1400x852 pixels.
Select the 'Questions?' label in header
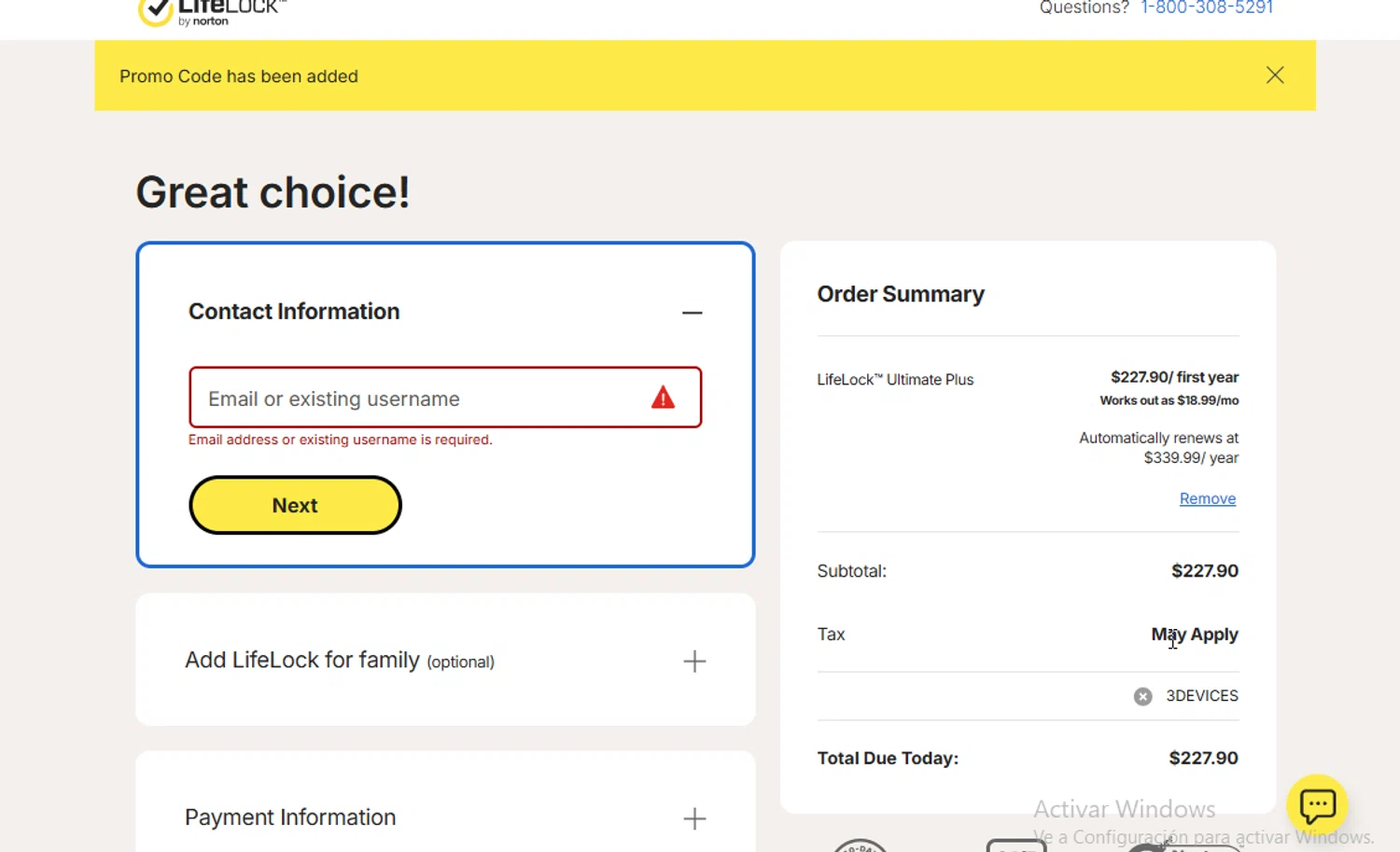1084,8
